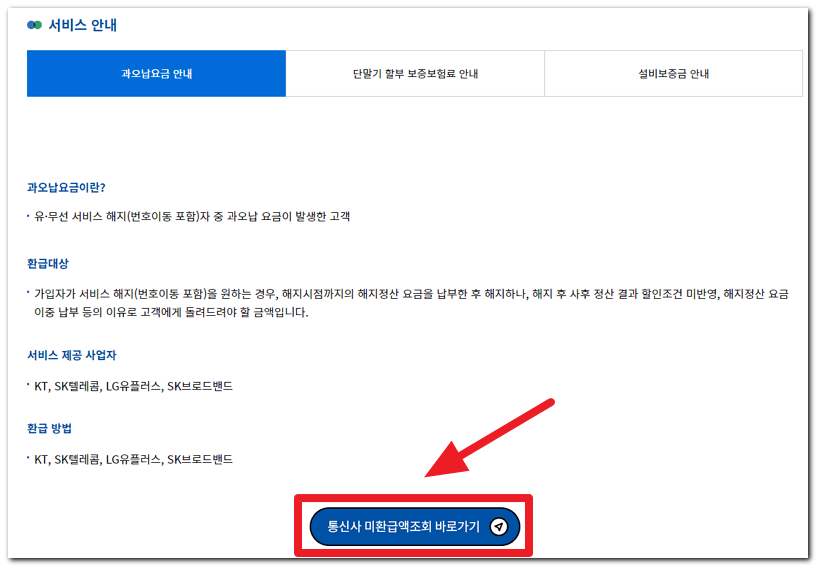Select the 설비보증금 안내 tab

coord(673,74)
